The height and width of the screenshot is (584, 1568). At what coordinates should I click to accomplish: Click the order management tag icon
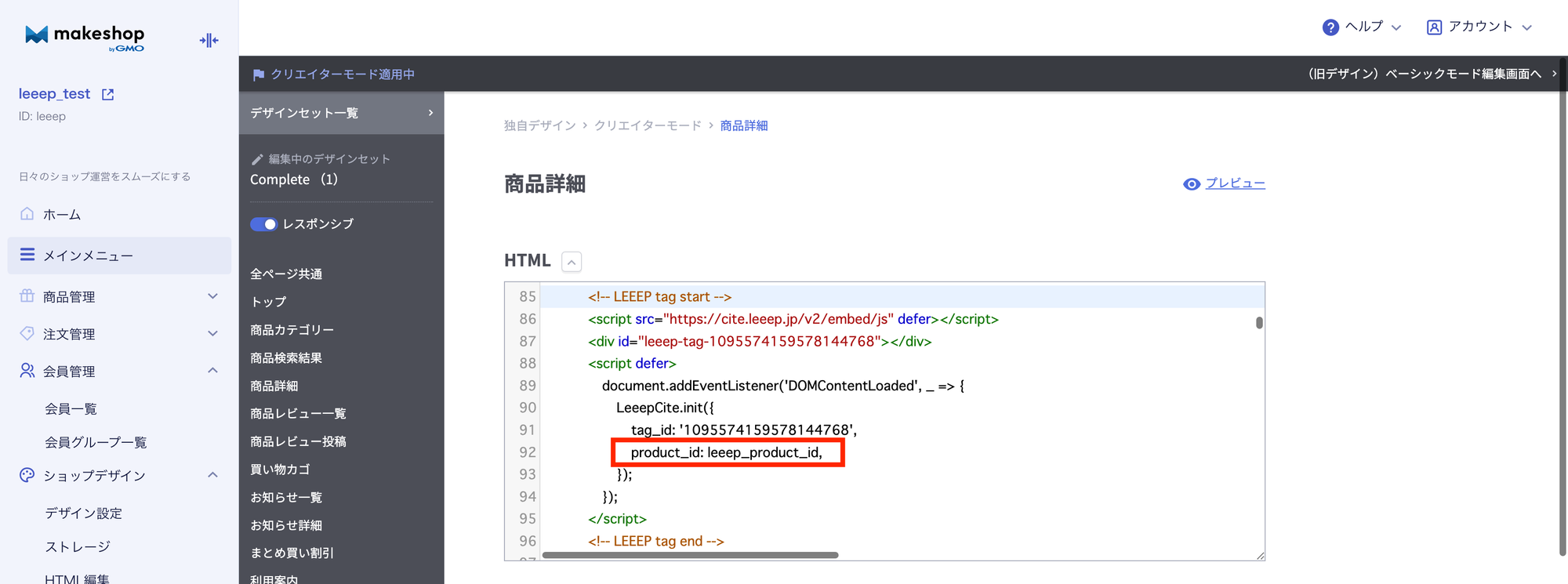click(27, 333)
